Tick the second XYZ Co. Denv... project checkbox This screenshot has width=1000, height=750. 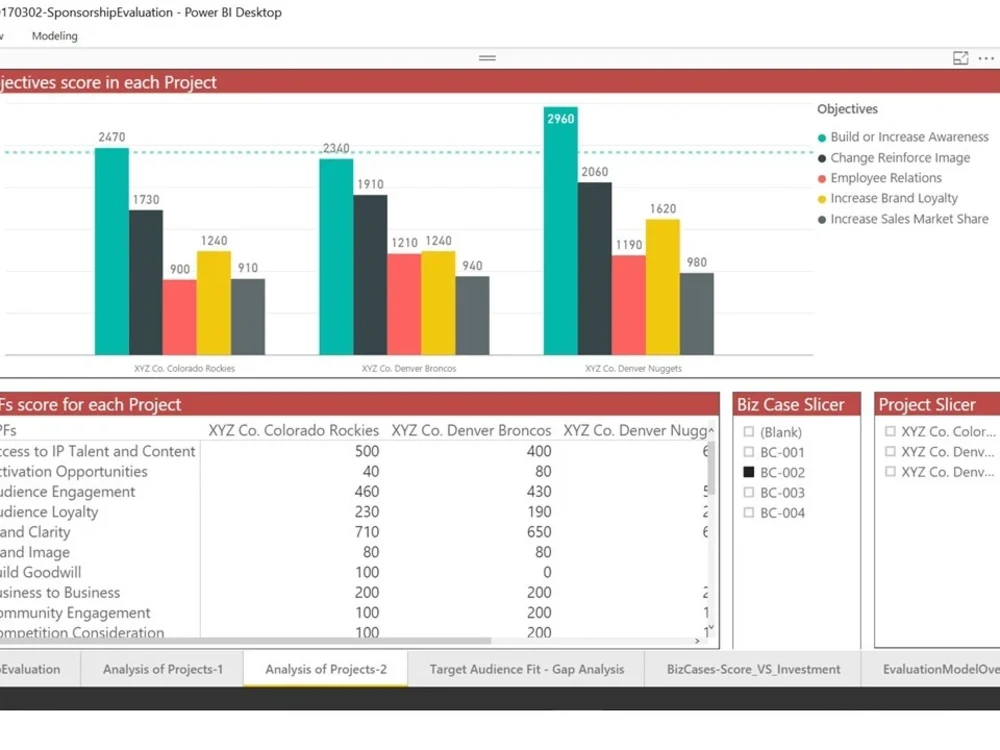890,452
